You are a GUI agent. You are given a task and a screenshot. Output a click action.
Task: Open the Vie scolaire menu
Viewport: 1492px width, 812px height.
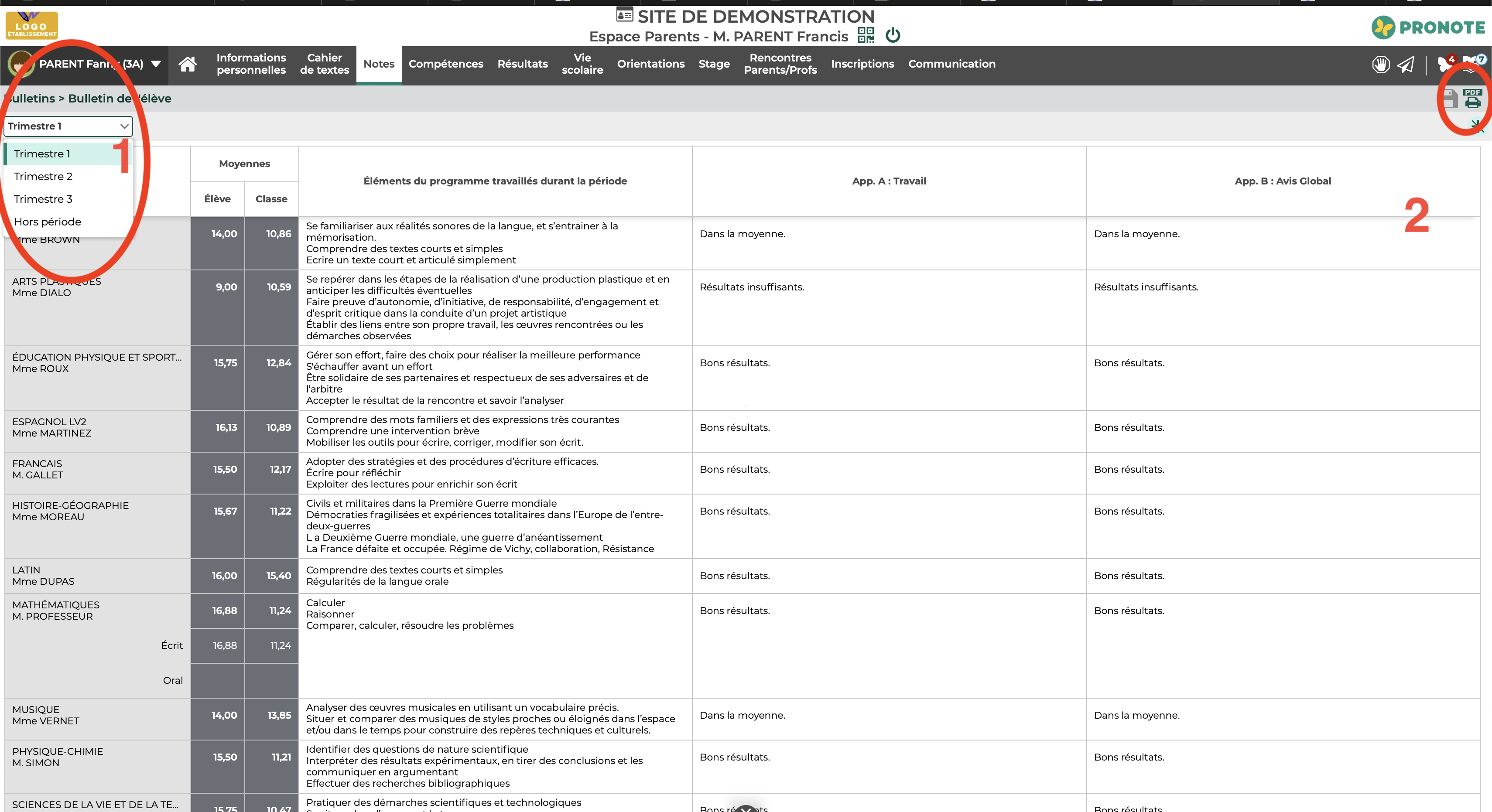coord(582,64)
